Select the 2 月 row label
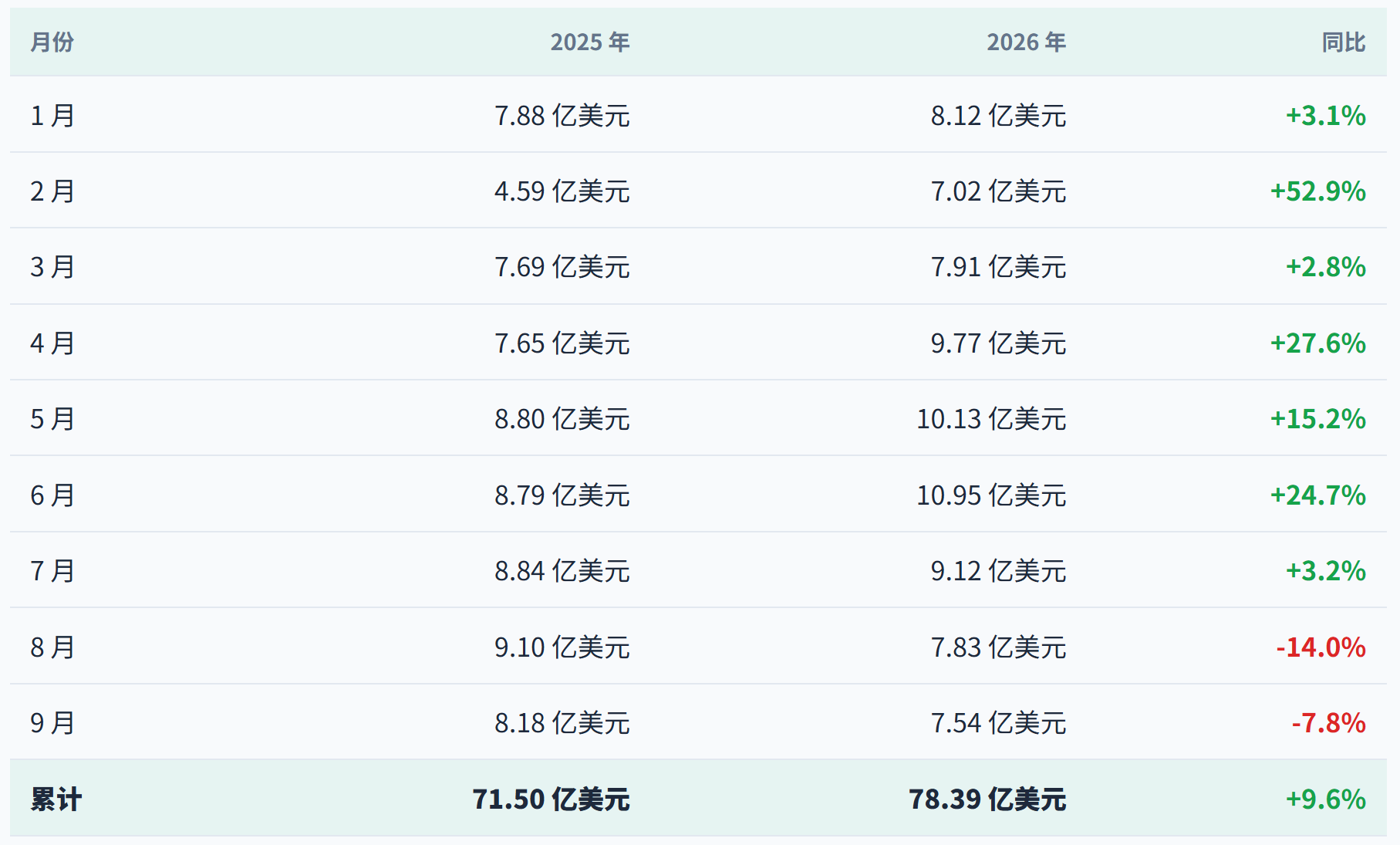This screenshot has height=845, width=1400. click(52, 191)
